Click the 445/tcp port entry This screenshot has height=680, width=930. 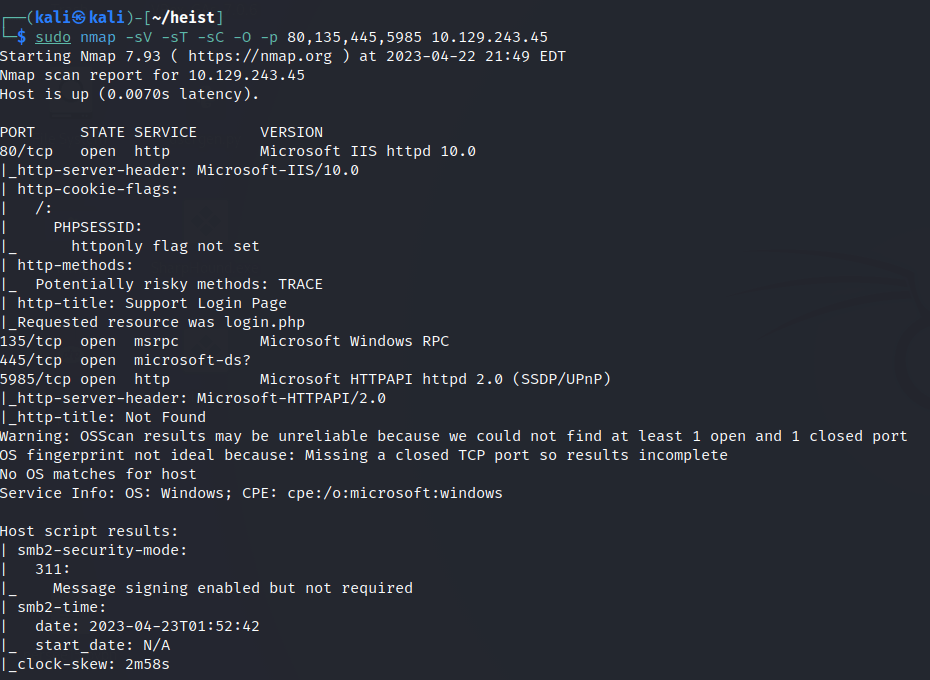coord(30,360)
